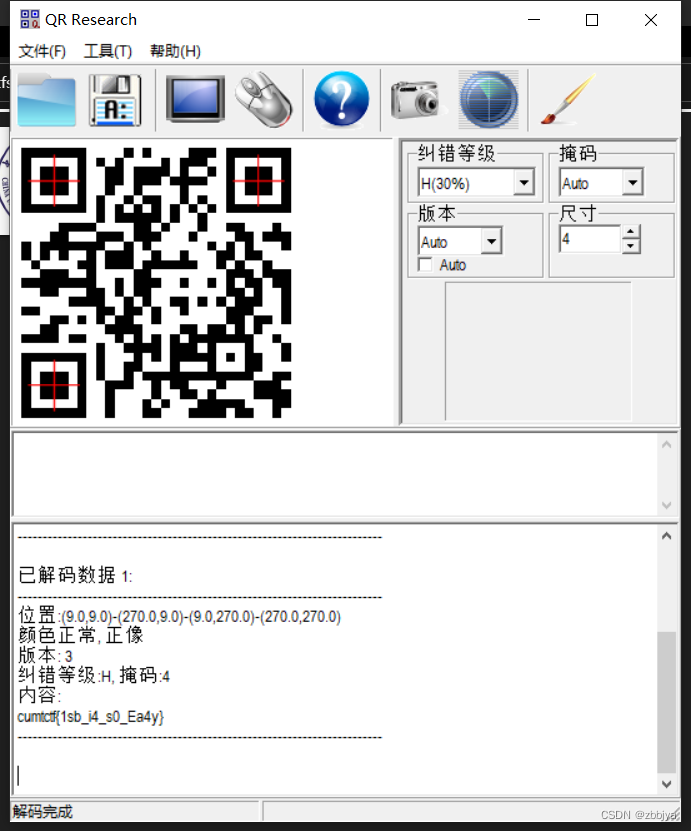
Task: Click inside the empty text input area
Action: [335, 474]
